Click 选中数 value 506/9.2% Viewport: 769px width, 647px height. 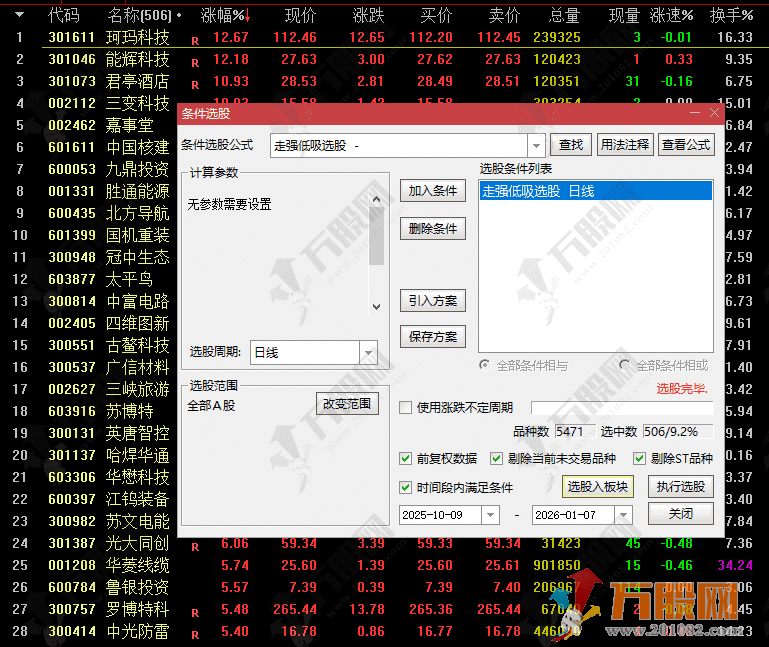677,432
